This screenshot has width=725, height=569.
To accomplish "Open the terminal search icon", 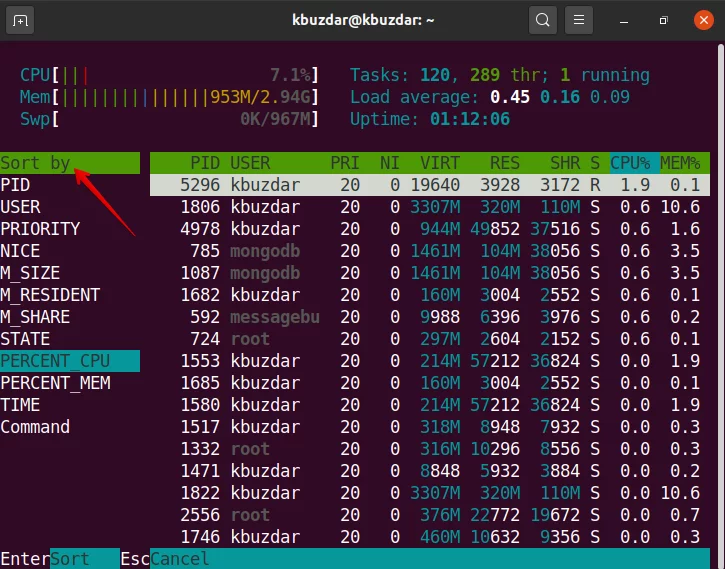I will tap(542, 20).
